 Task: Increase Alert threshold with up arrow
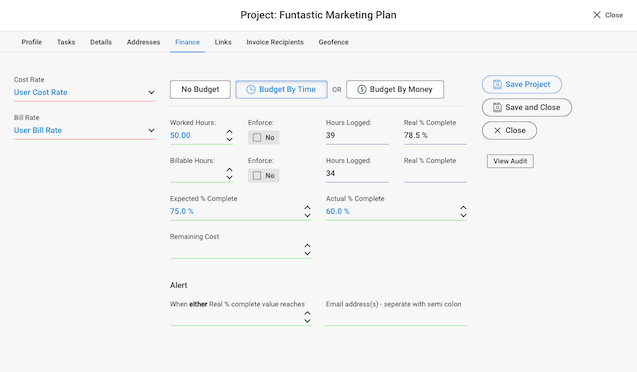(308, 313)
